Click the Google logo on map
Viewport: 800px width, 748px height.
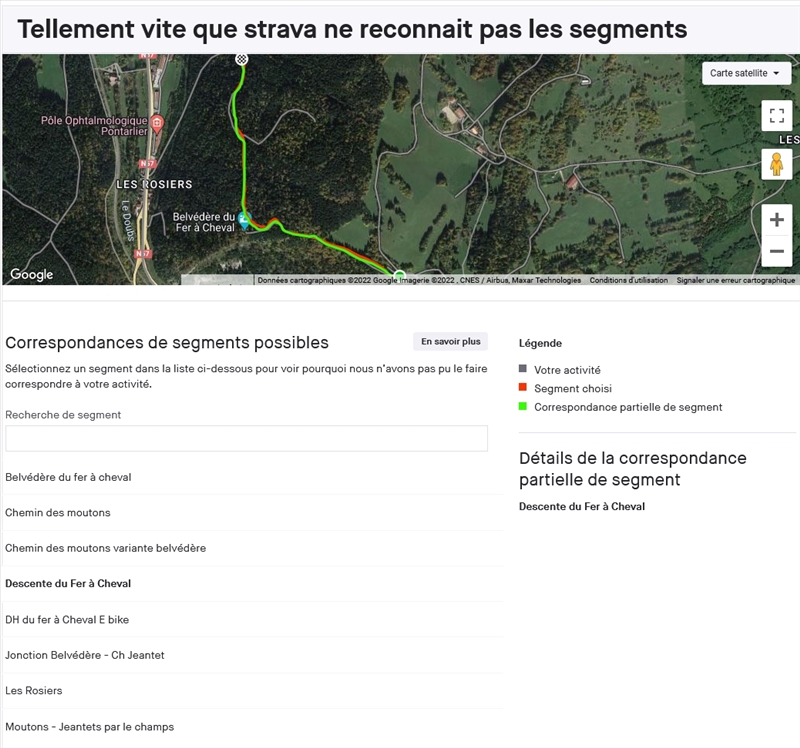click(x=32, y=274)
